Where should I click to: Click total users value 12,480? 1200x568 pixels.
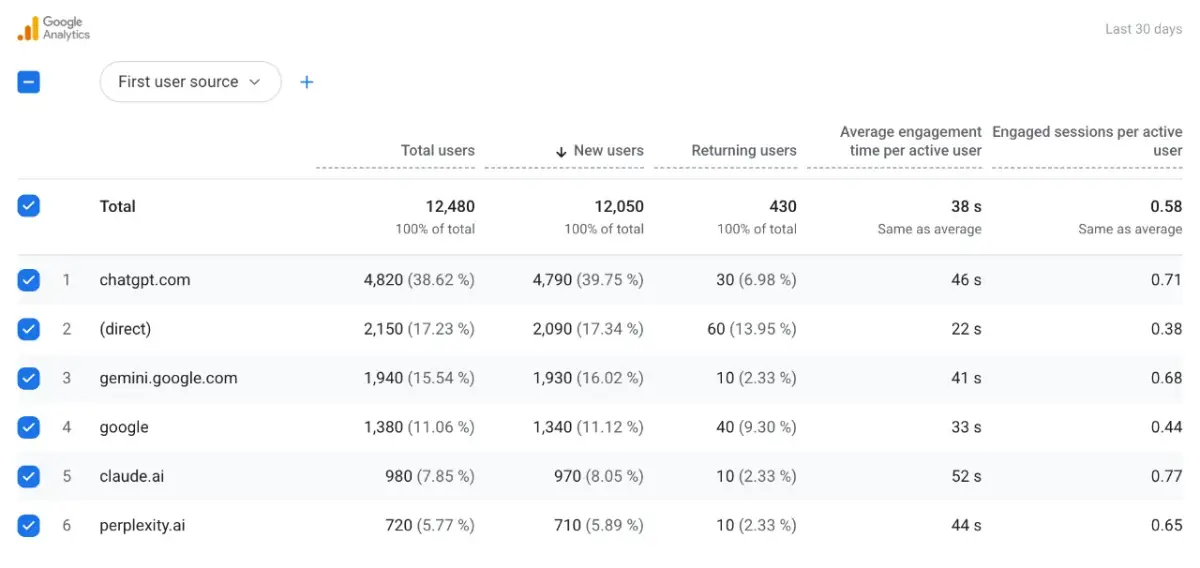(x=450, y=206)
